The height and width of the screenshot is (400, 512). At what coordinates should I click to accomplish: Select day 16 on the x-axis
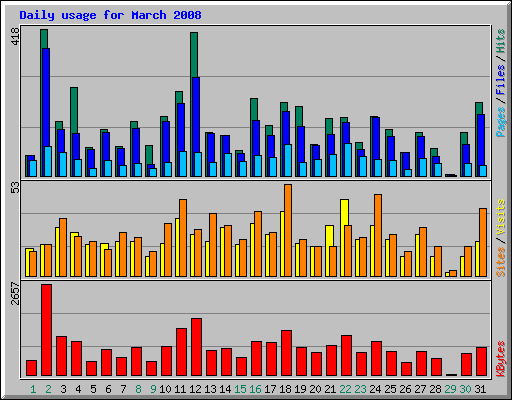coord(255,389)
